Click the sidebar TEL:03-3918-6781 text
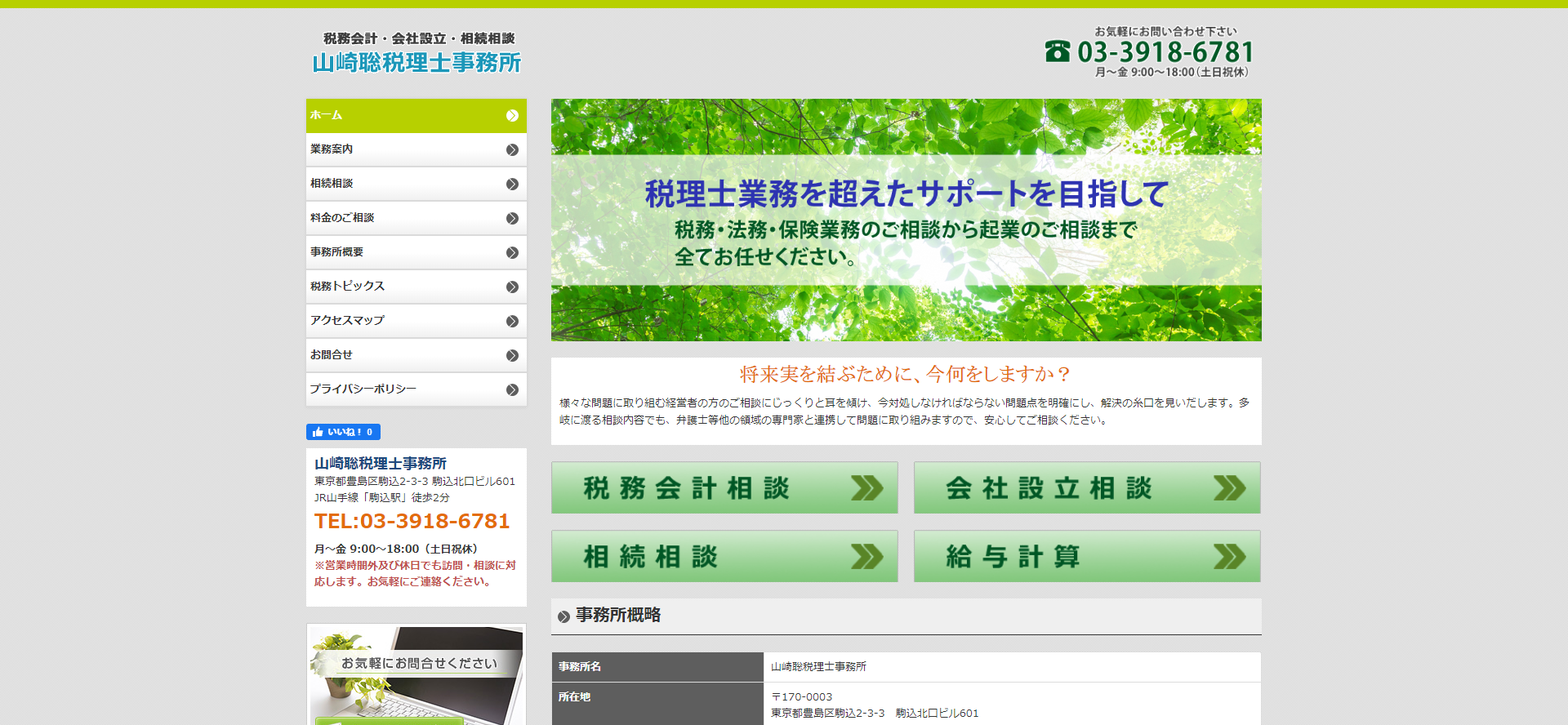1568x725 pixels. coord(412,521)
